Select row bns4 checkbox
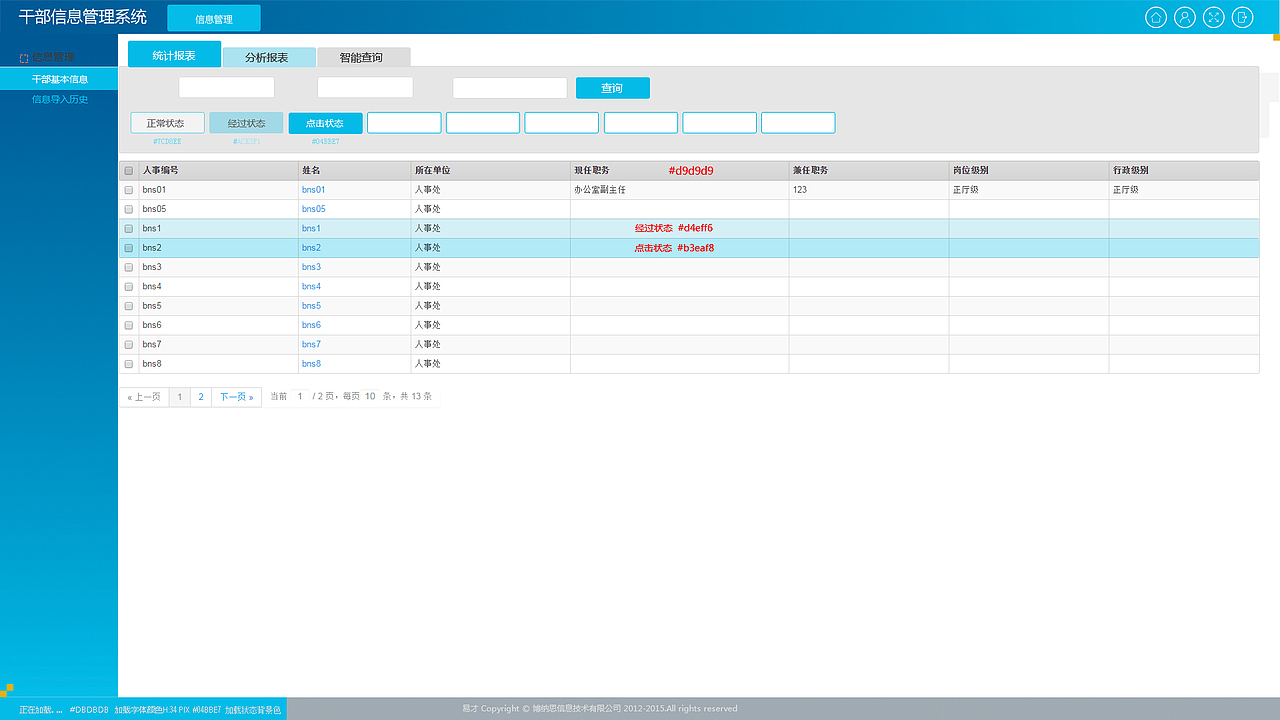This screenshot has height=720, width=1280. click(128, 287)
